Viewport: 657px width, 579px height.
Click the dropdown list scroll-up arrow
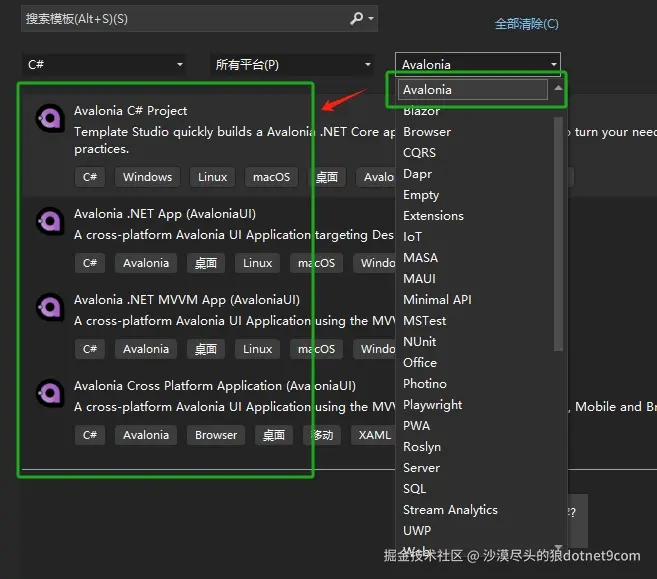point(558,88)
